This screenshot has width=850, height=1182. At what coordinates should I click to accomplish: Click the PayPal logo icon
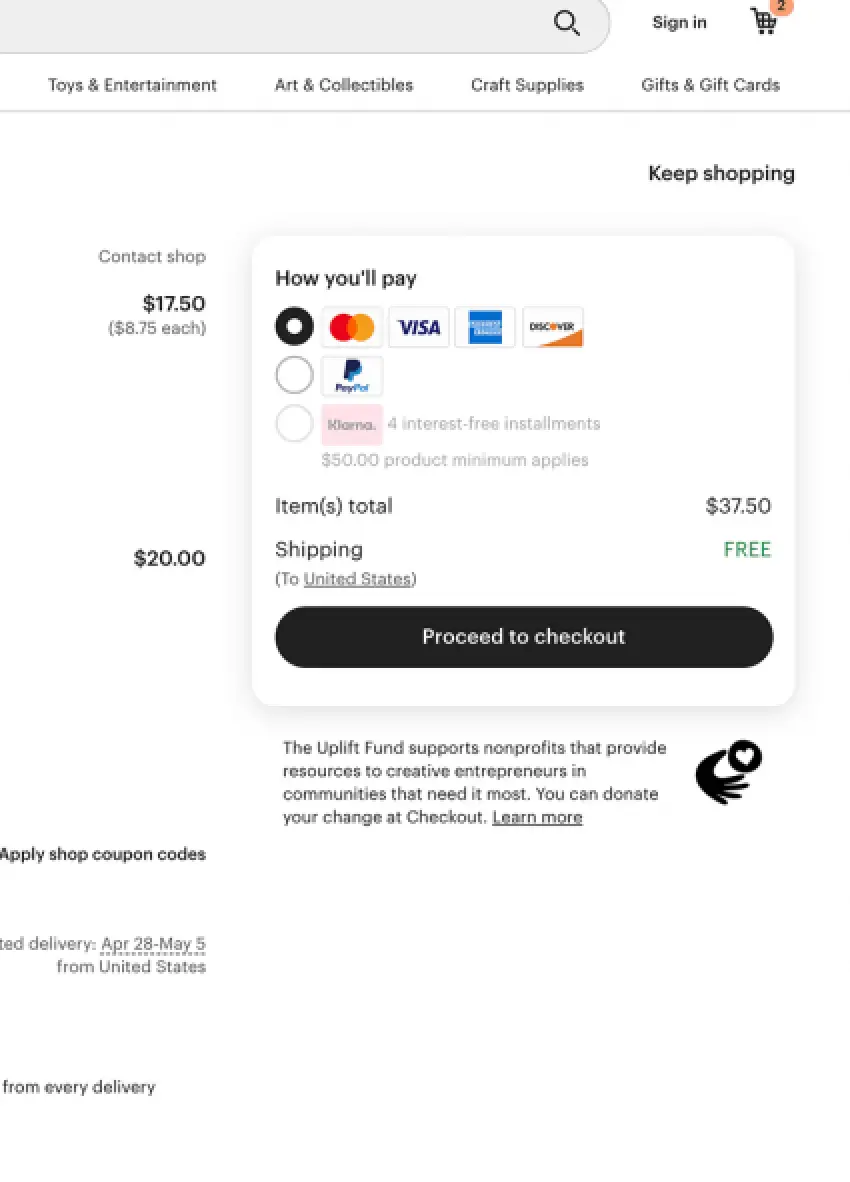click(352, 376)
